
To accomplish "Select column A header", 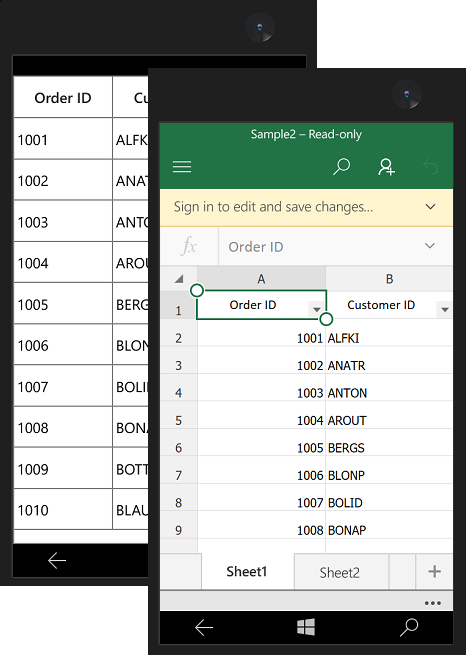I will coord(261,279).
